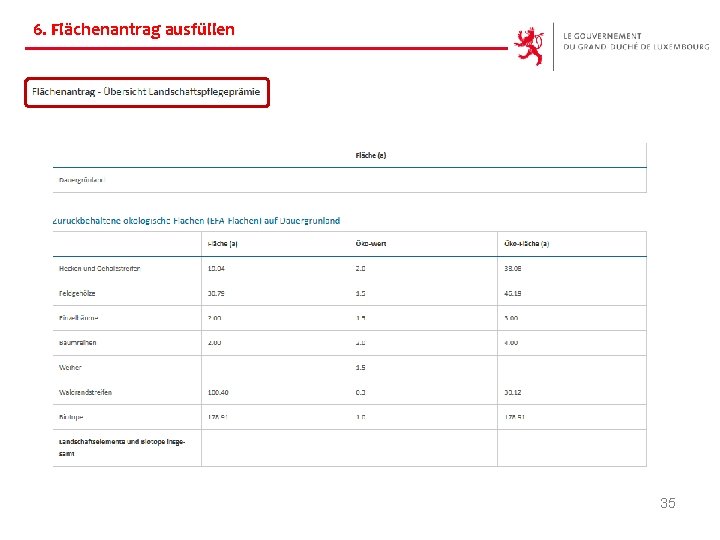Image resolution: width=720 pixels, height=540 pixels.
Task: Click the Öko-Fläche value in Feldgehölze row
Action: [512, 293]
